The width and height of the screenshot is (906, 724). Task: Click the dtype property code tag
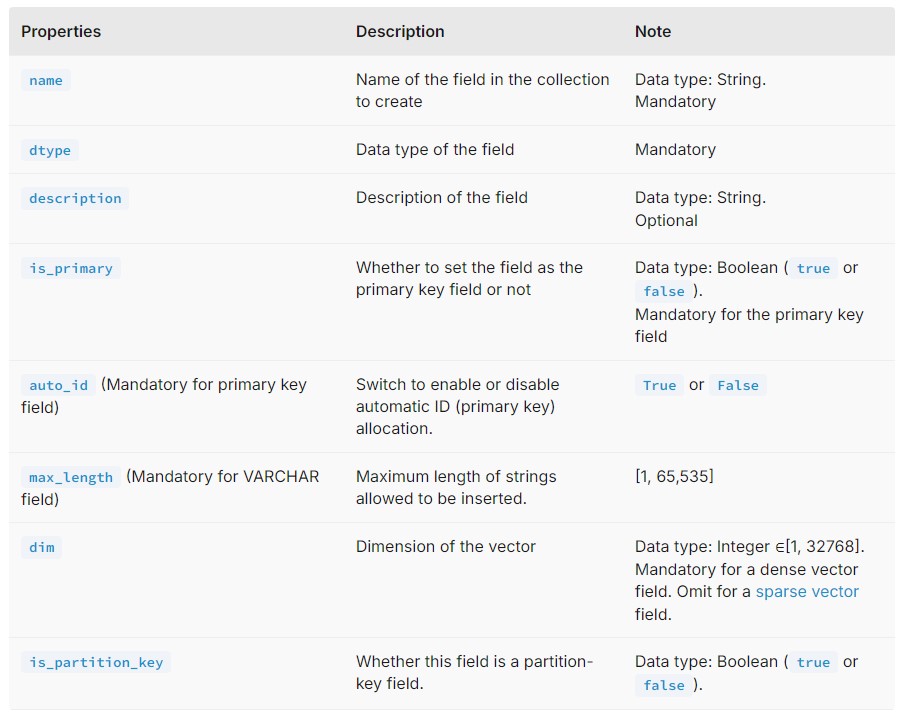point(50,150)
